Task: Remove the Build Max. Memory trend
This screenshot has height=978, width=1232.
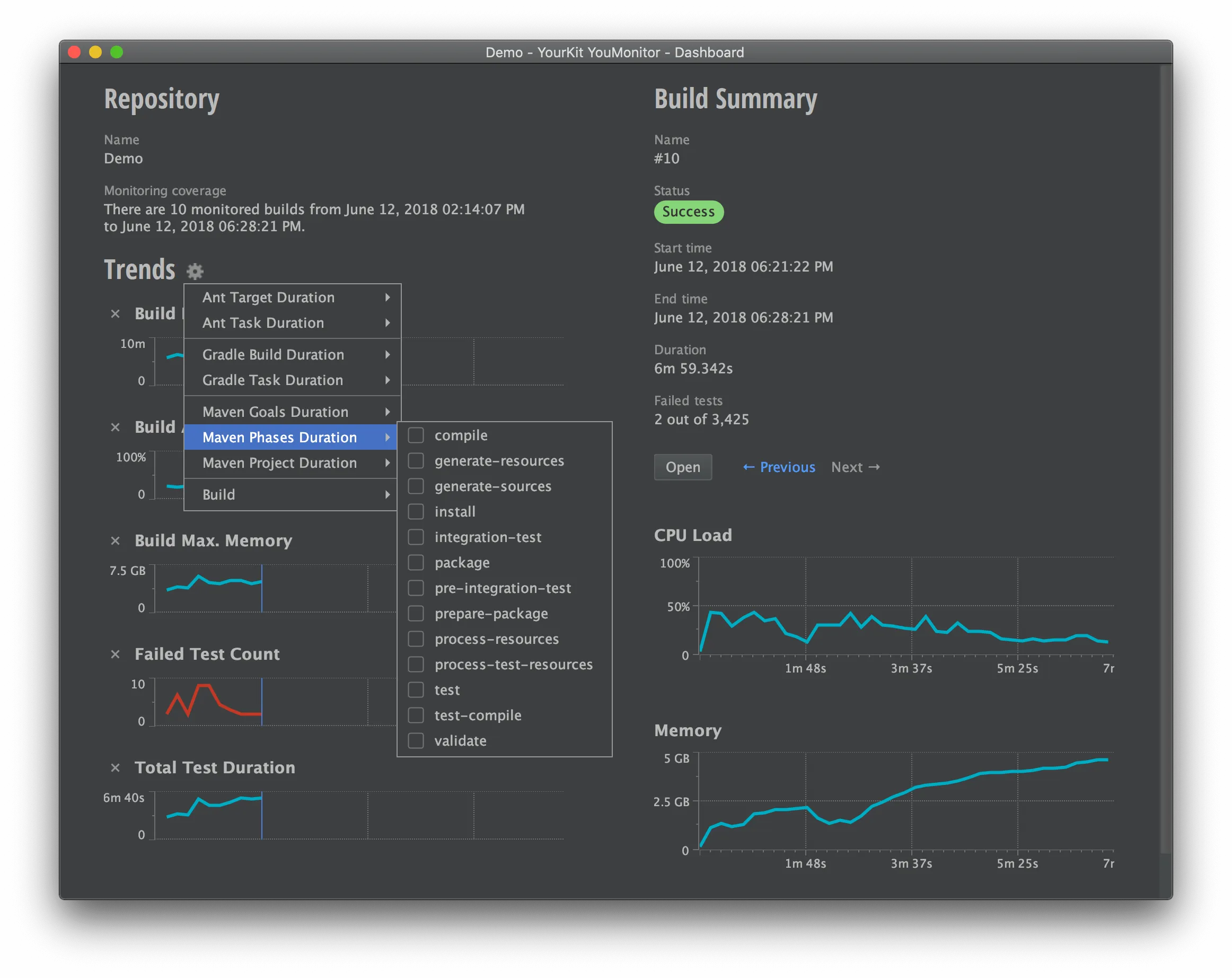Action: pos(116,541)
